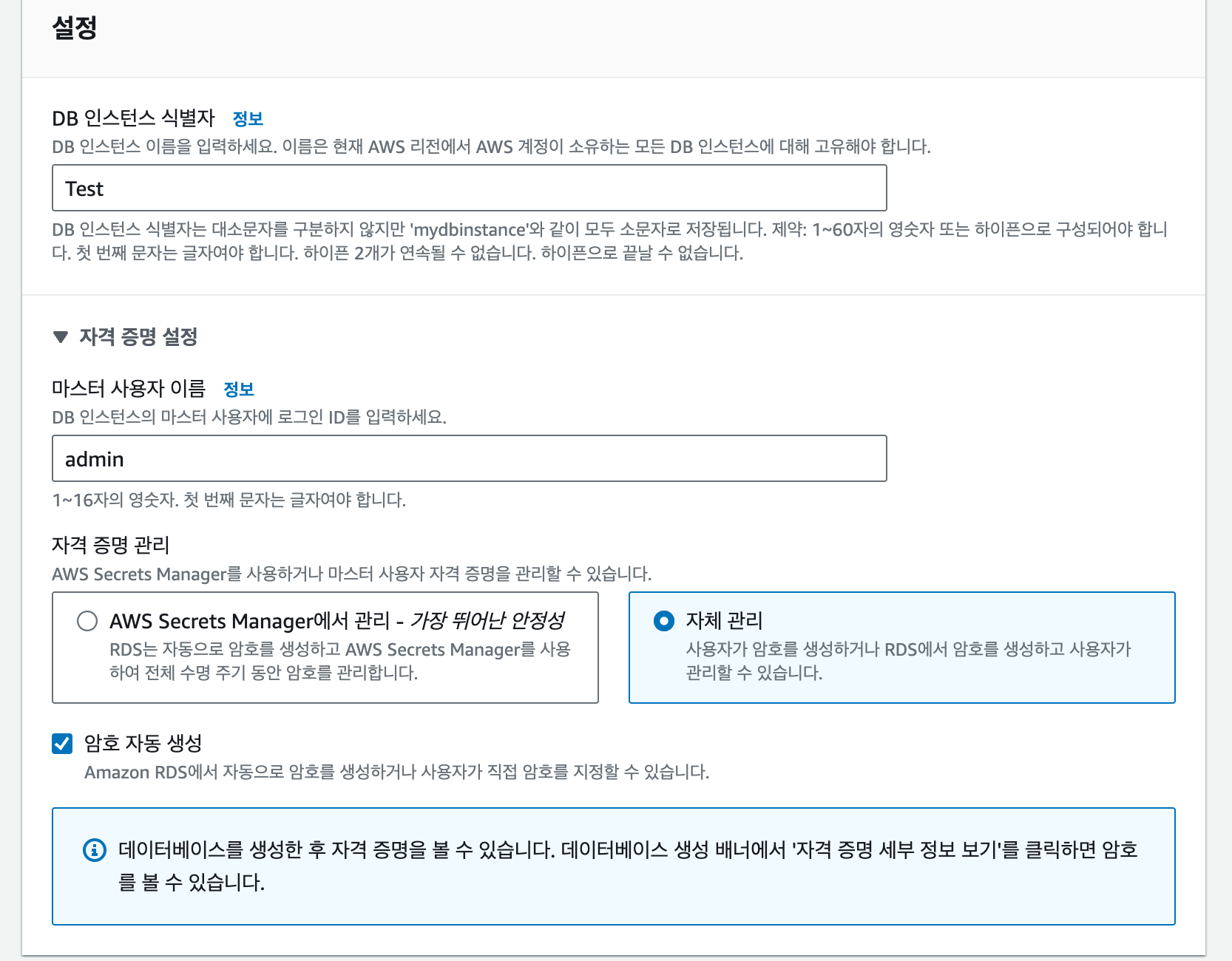
Task: Click the 'mydbinstance' identifier constraint hint text
Action: (609, 241)
